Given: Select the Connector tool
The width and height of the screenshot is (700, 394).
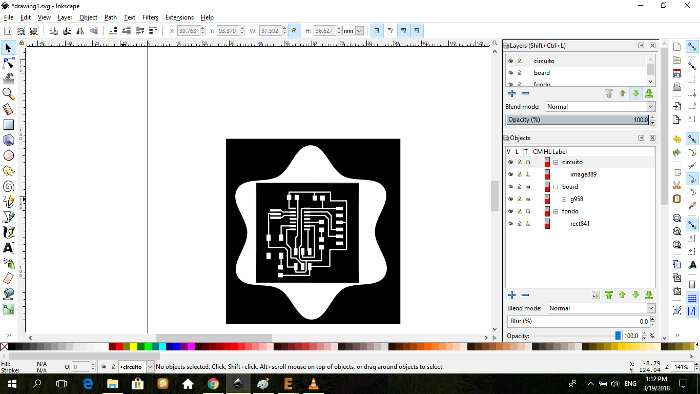Looking at the screenshot, I should click(8, 309).
